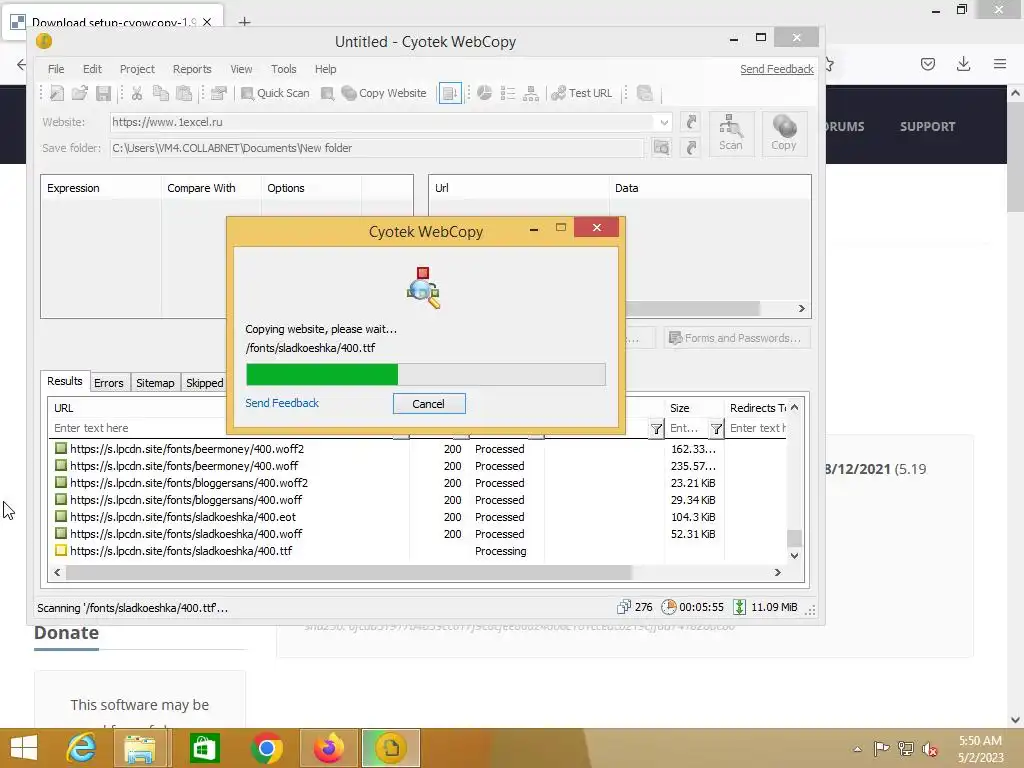Click the Test URL toolbar button
Image resolution: width=1024 pixels, height=768 pixels.
[582, 93]
